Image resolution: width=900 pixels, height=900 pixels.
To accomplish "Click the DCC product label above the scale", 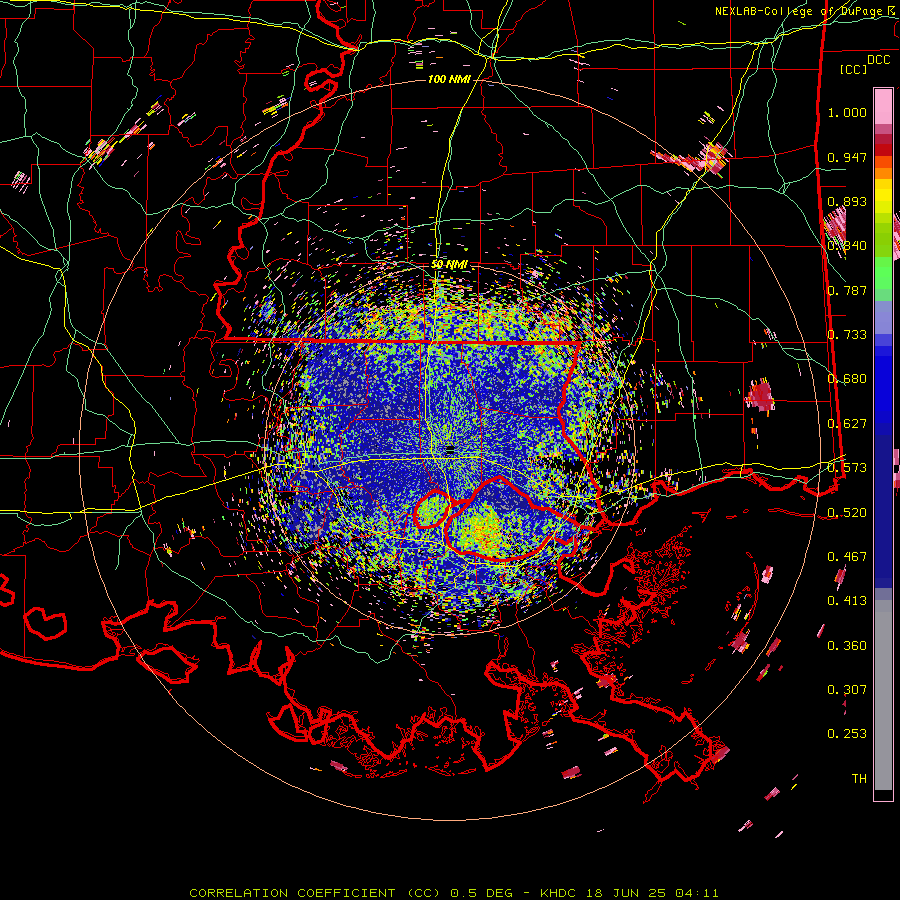I will click(878, 60).
